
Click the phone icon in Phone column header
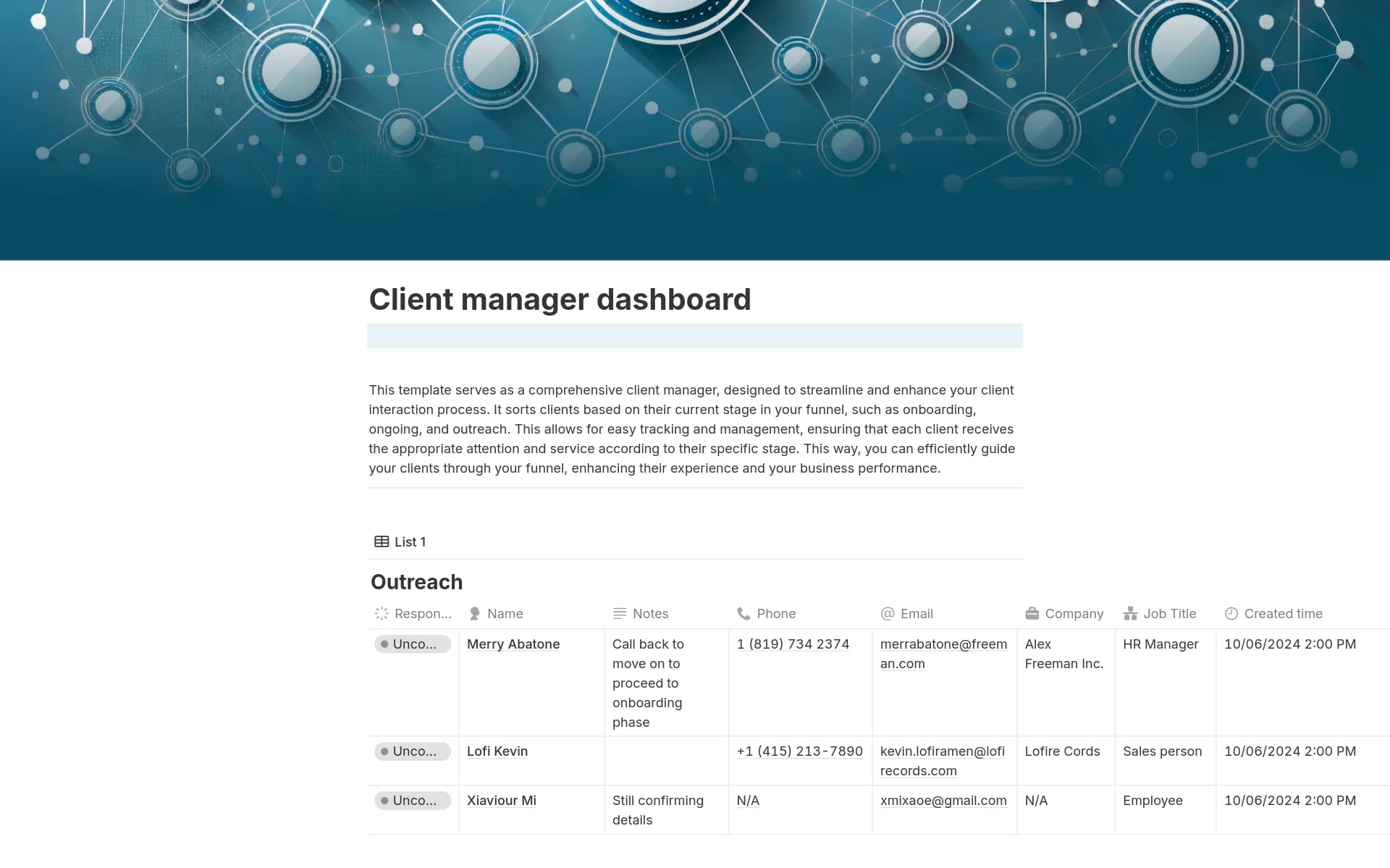pos(745,613)
